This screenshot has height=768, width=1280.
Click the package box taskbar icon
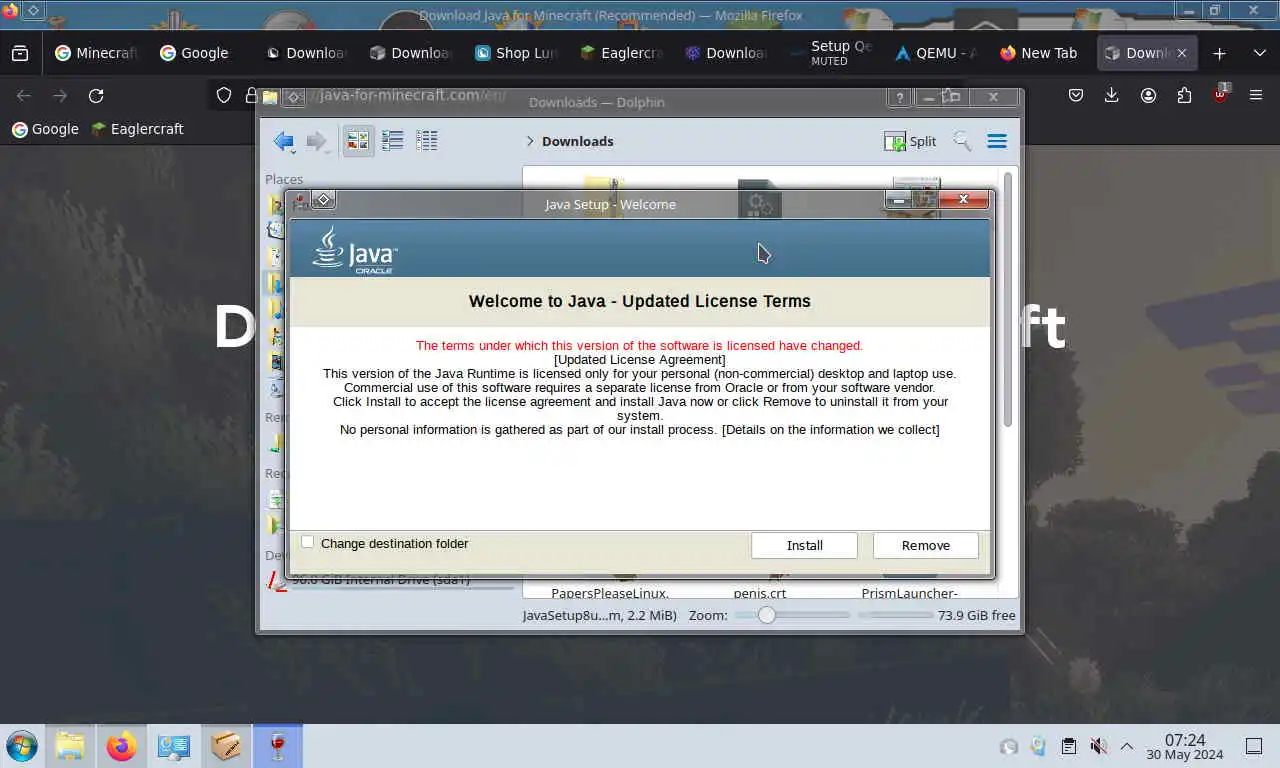click(x=226, y=746)
